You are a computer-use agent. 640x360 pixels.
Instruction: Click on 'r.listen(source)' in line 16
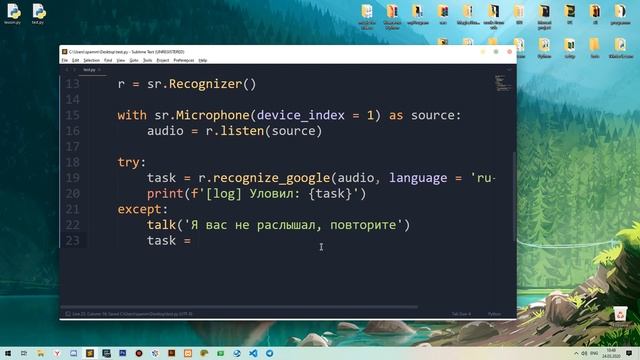pos(264,131)
